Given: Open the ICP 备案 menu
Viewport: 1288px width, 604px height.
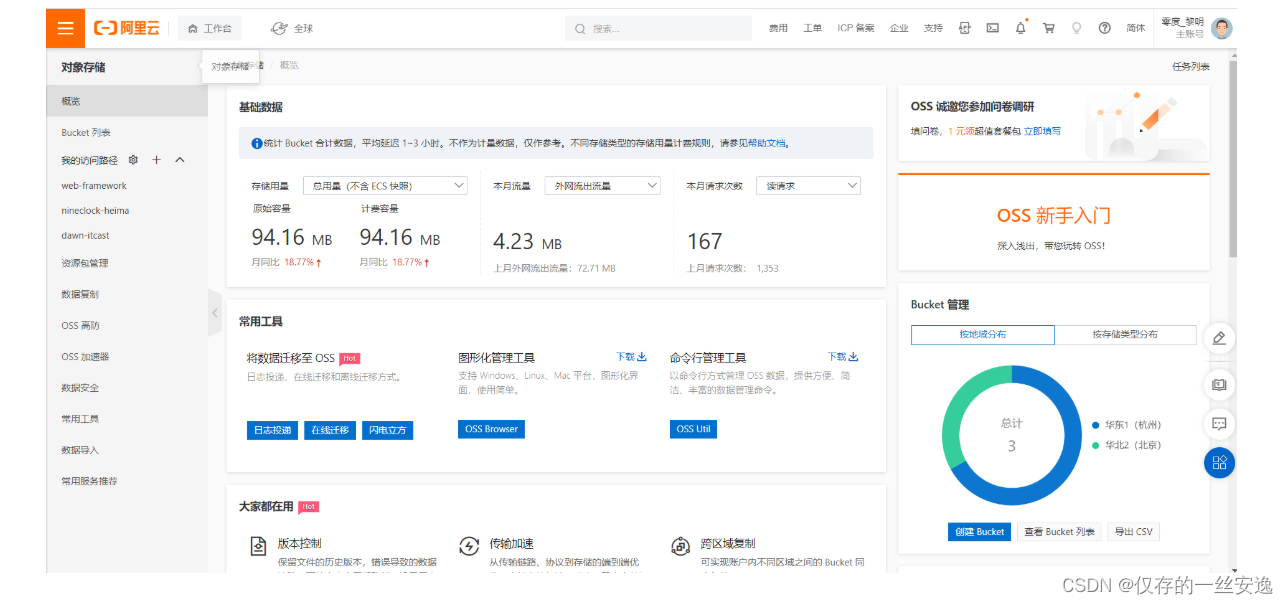Looking at the screenshot, I should [856, 28].
